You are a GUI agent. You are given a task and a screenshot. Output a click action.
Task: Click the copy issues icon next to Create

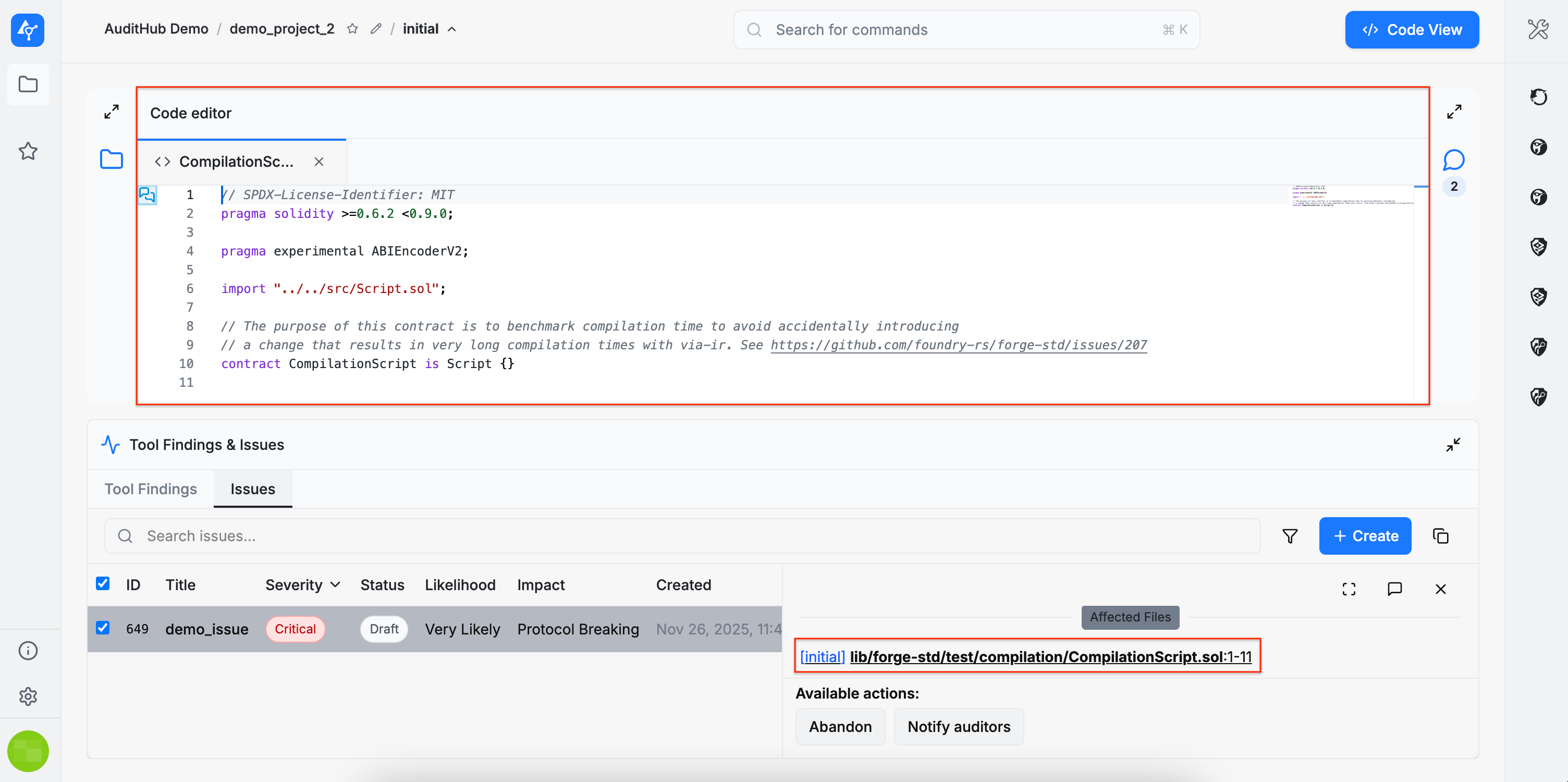click(1440, 536)
